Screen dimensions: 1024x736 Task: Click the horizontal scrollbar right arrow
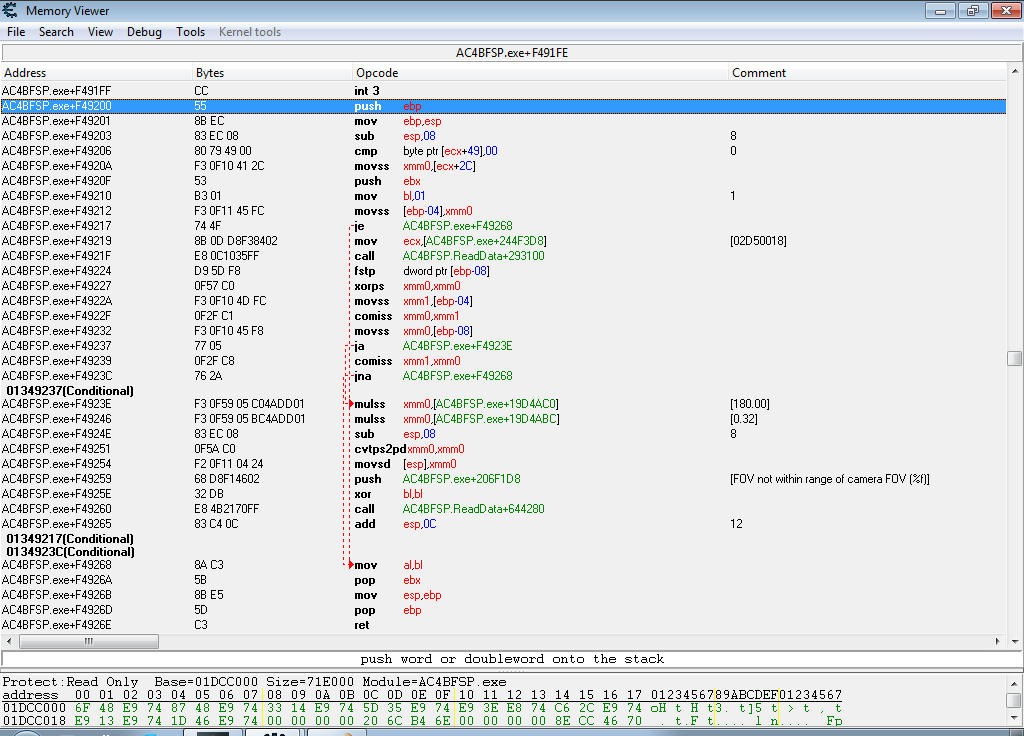[x=999, y=641]
